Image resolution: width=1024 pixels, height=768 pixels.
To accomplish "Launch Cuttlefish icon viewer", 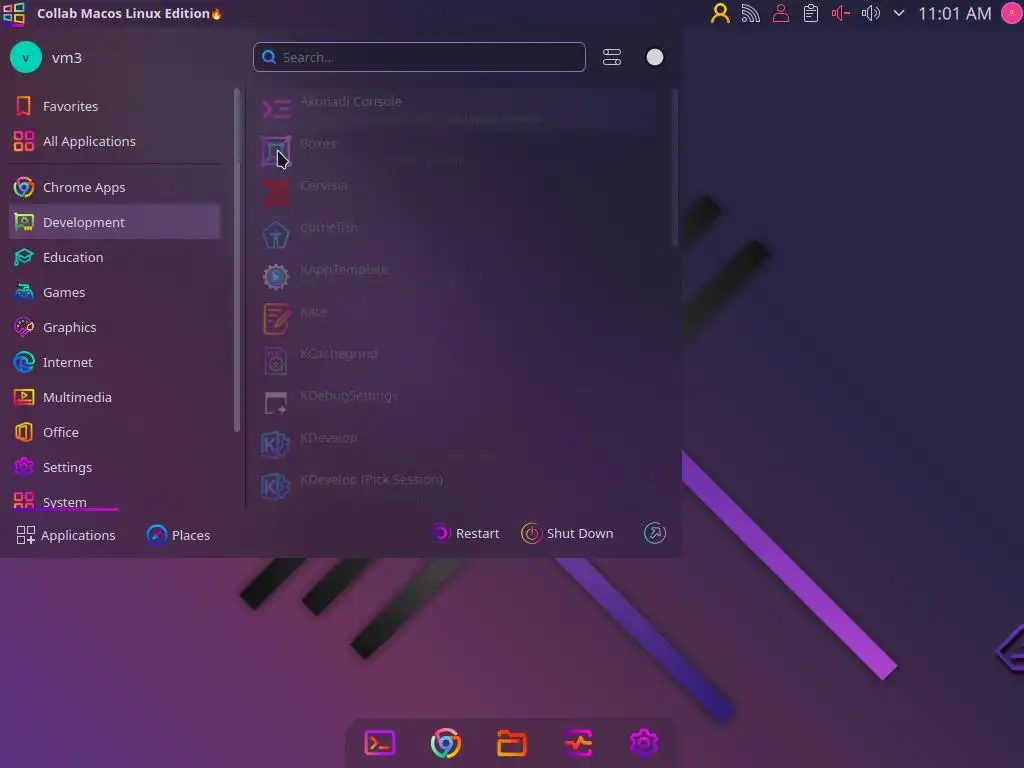I will point(458,234).
